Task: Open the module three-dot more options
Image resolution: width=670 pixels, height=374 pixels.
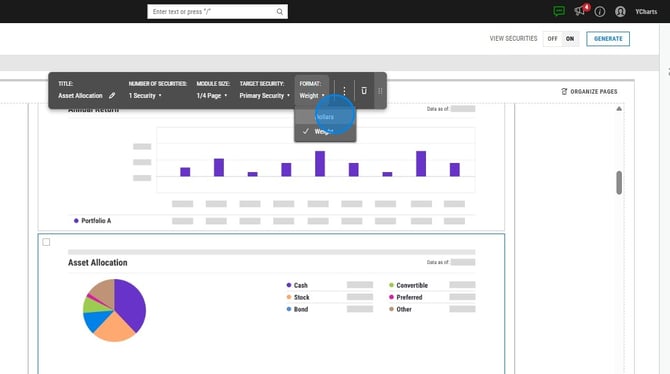Action: (344, 91)
